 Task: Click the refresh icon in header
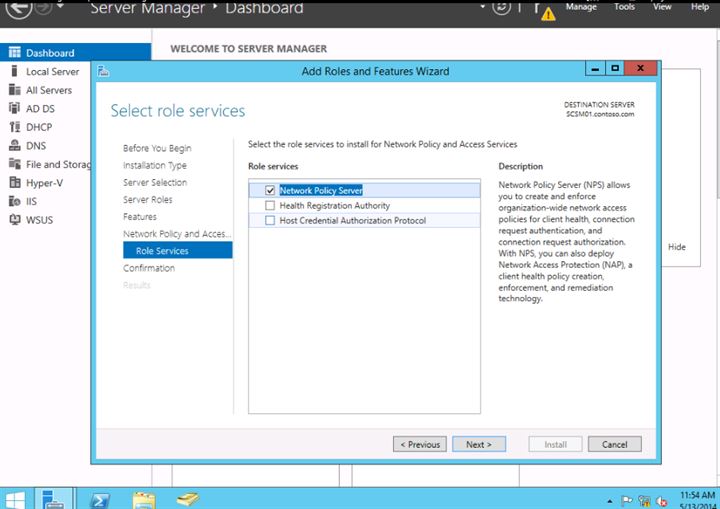coord(501,7)
